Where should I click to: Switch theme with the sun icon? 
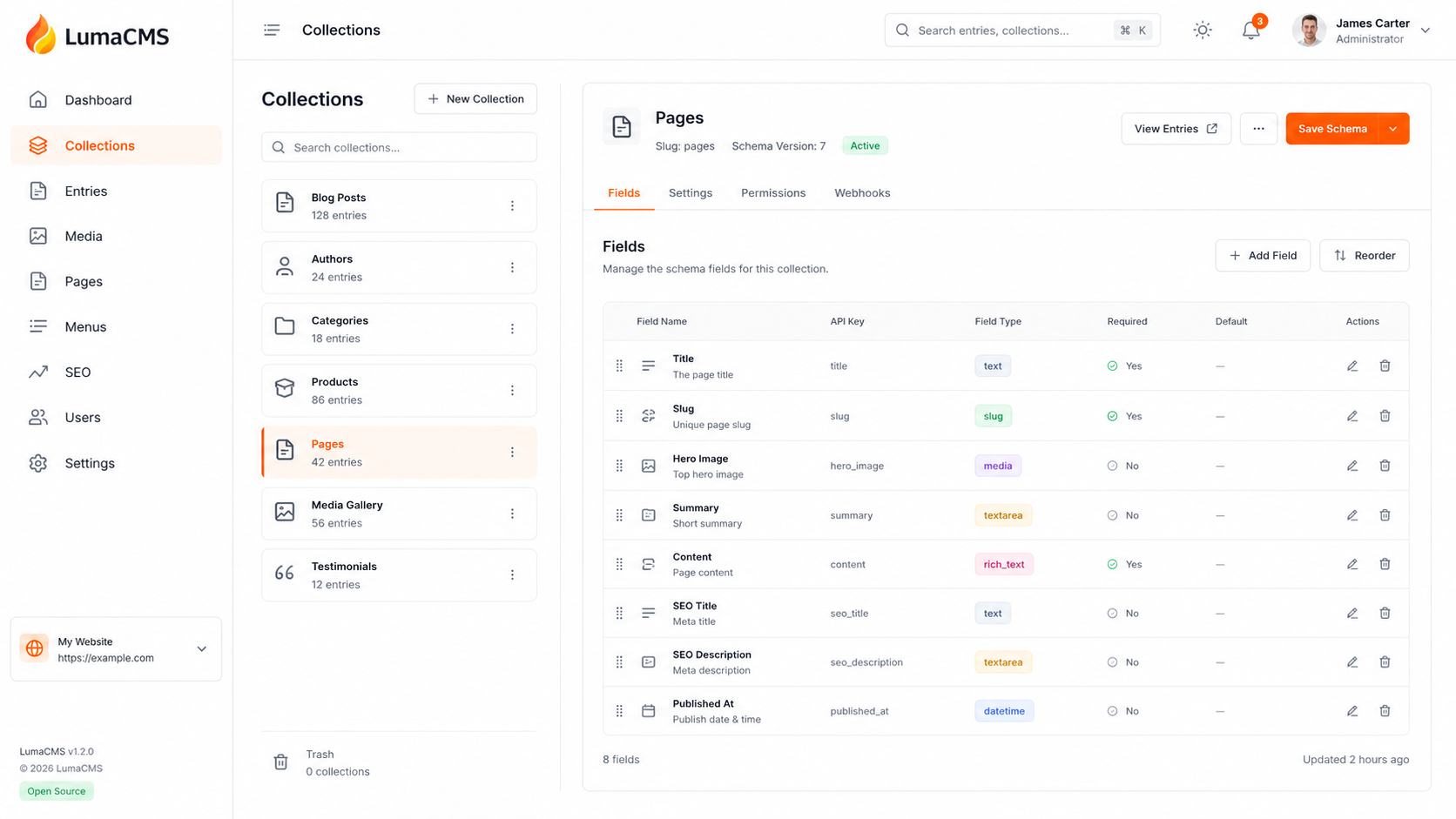coord(1203,30)
